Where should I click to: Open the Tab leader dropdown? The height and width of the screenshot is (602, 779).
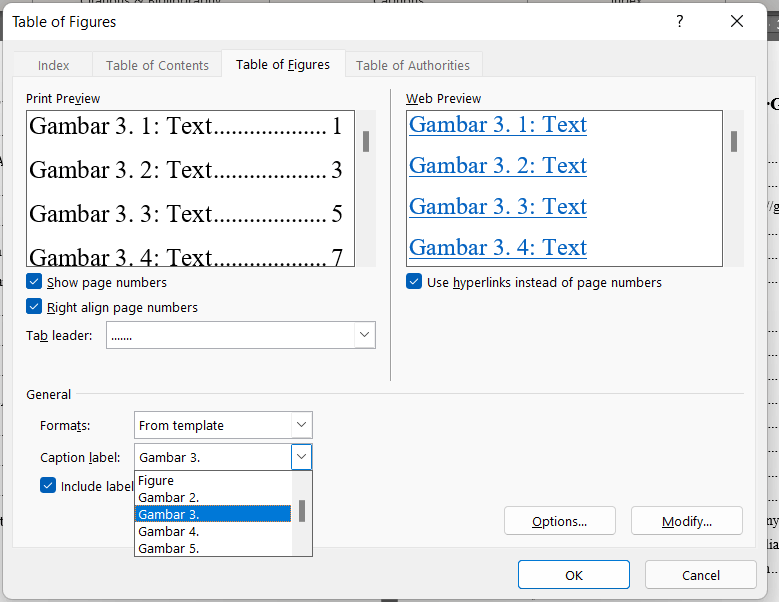pos(364,335)
